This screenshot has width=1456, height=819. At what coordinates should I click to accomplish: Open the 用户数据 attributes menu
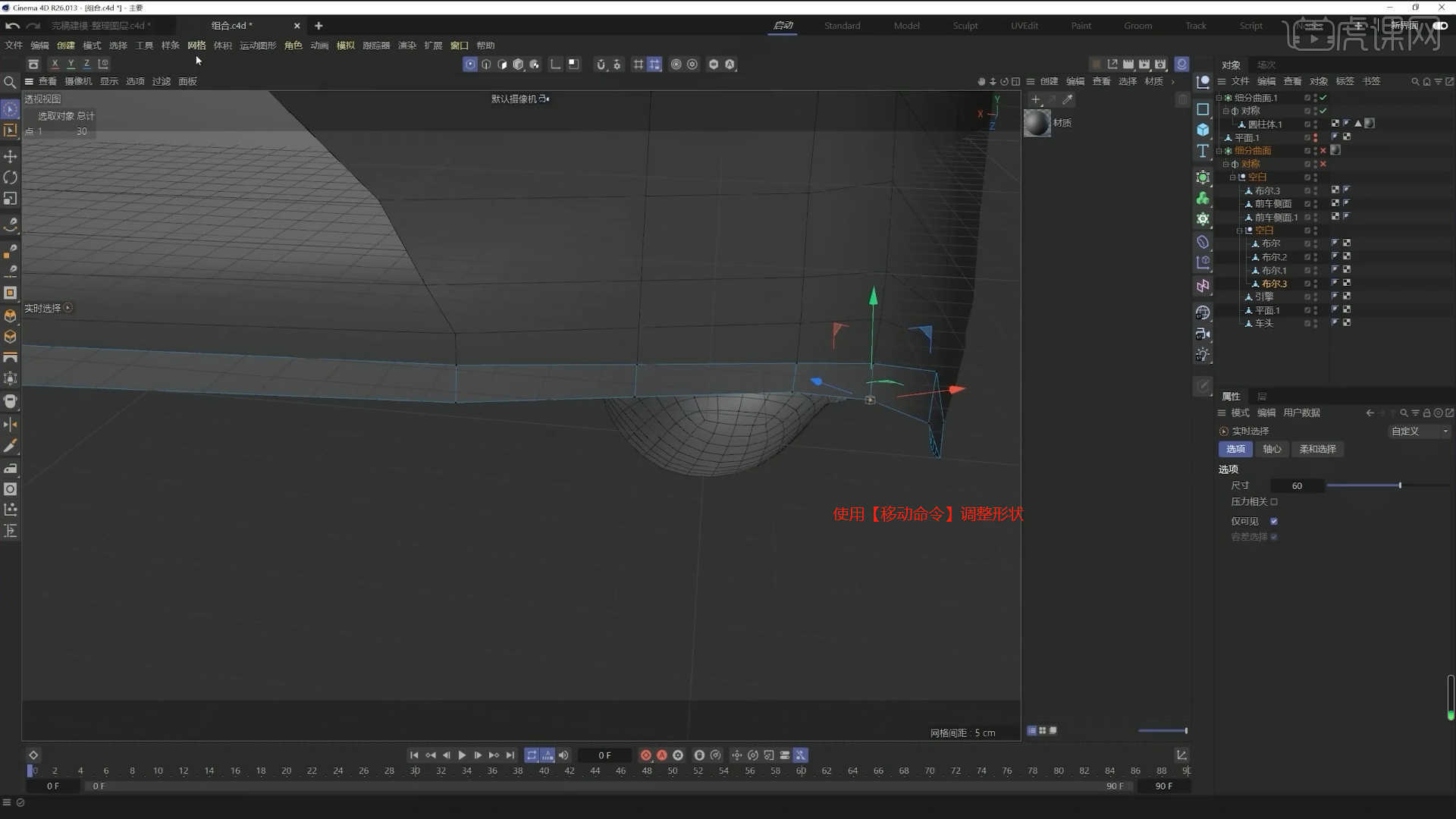(1301, 413)
